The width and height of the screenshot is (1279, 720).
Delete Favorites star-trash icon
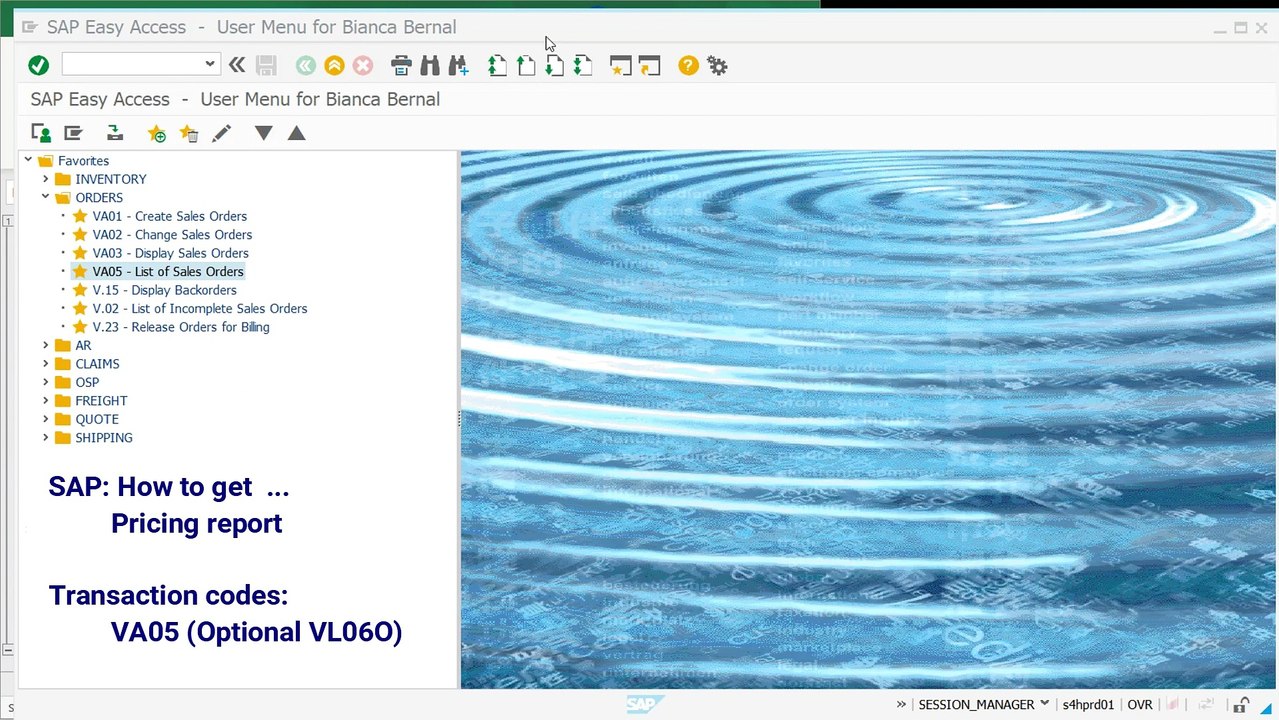tap(189, 133)
